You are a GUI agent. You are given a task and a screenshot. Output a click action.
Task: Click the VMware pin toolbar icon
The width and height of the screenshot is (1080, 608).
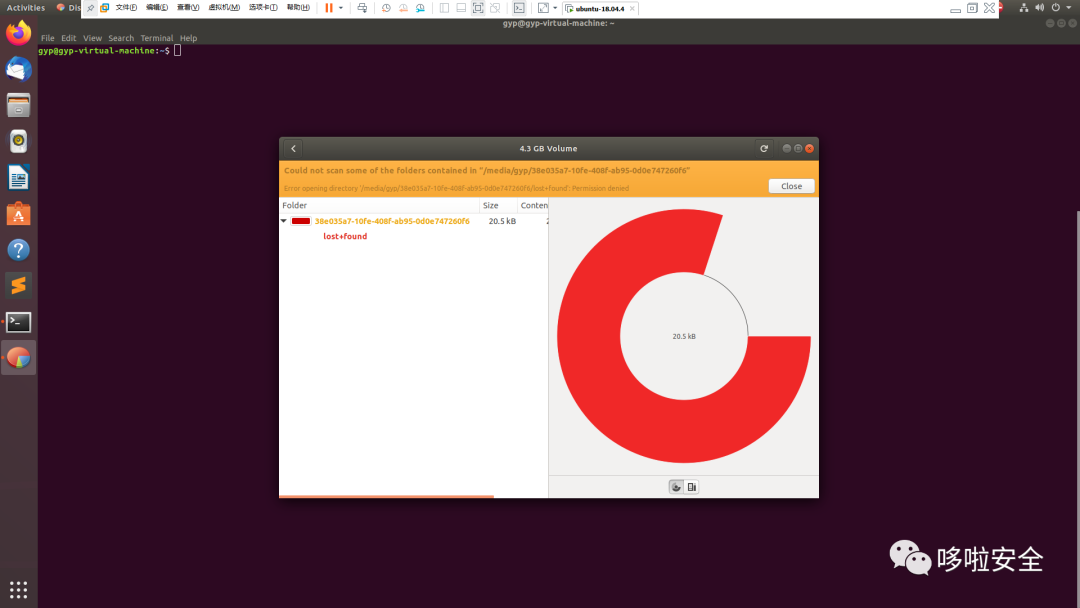90,8
